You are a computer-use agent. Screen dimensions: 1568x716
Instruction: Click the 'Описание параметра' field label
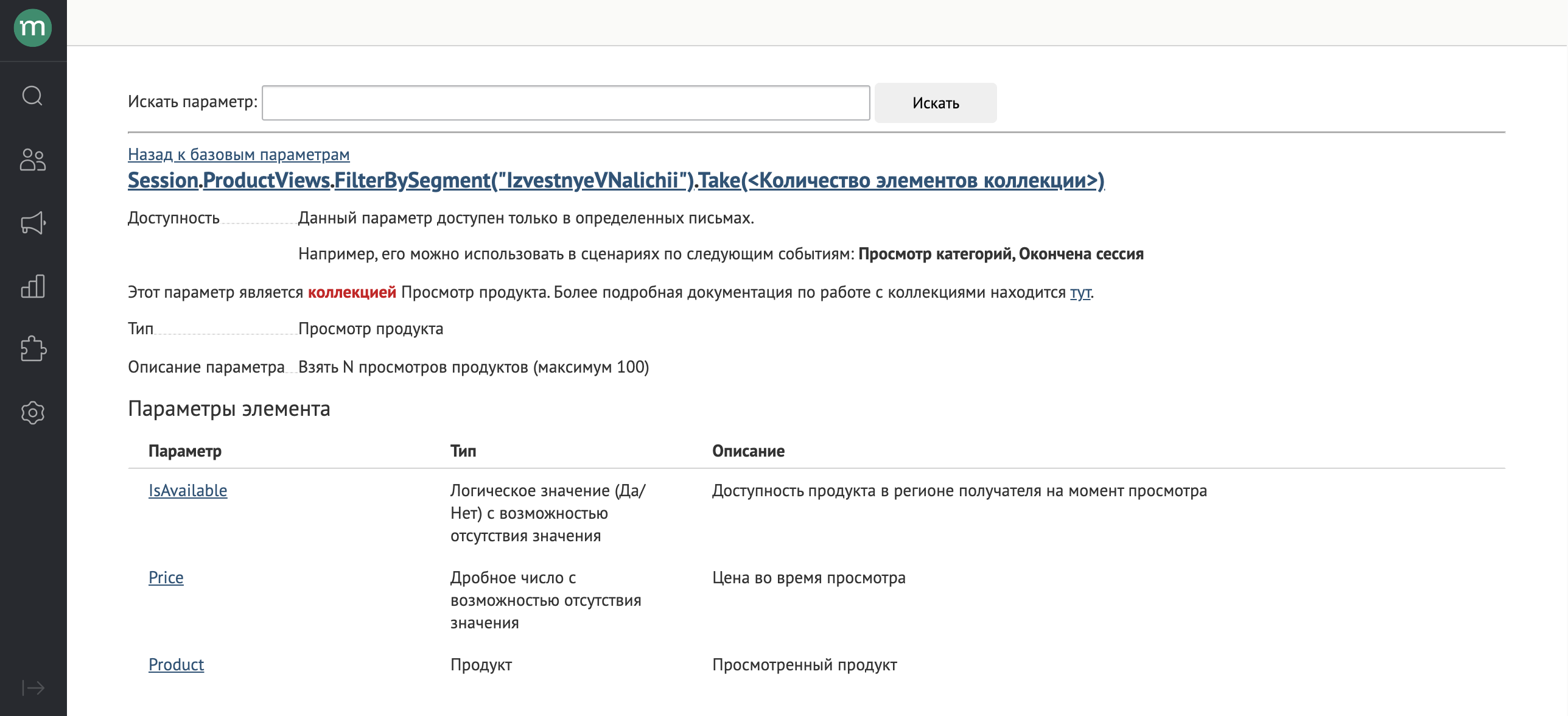click(x=206, y=367)
